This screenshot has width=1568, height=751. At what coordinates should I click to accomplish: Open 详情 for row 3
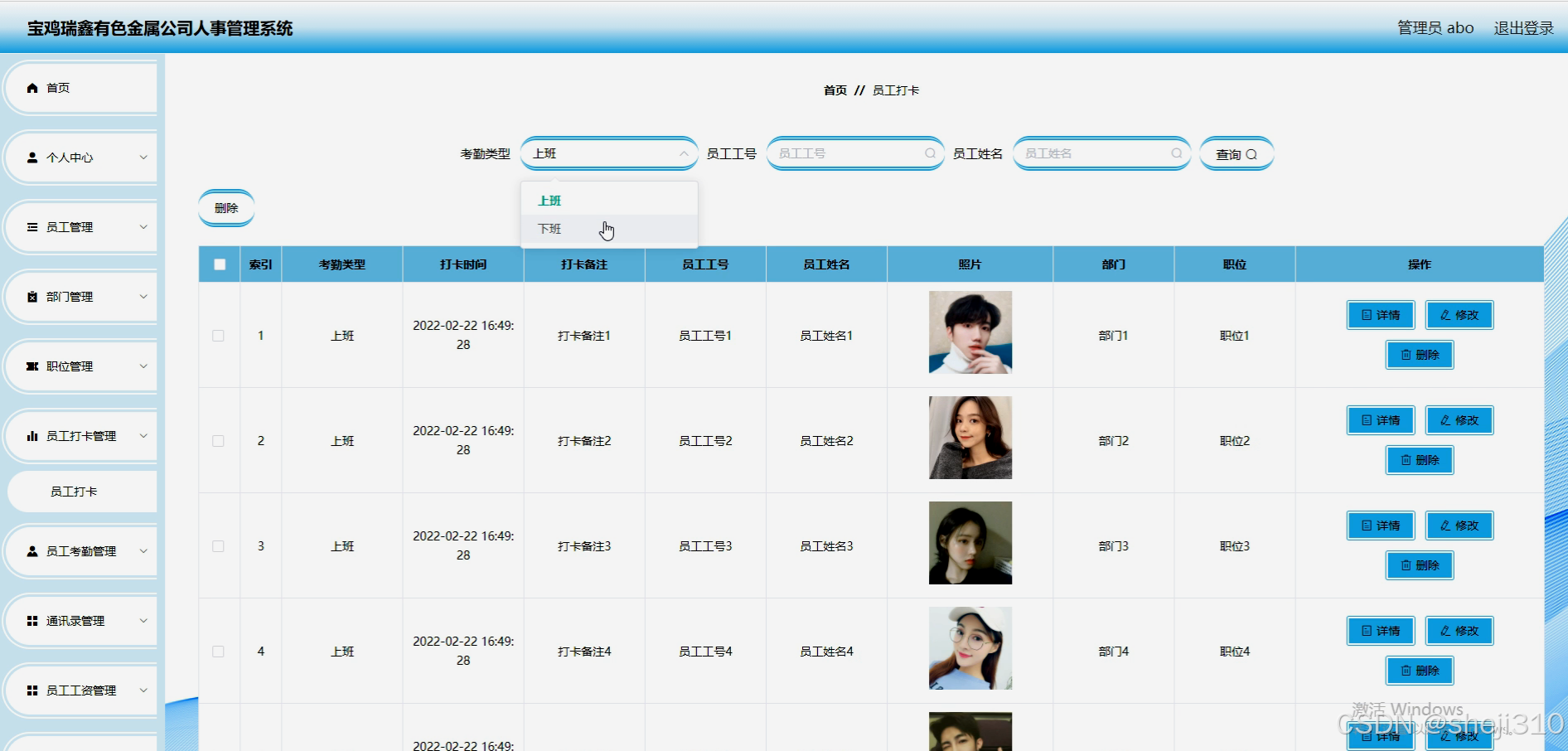1381,526
